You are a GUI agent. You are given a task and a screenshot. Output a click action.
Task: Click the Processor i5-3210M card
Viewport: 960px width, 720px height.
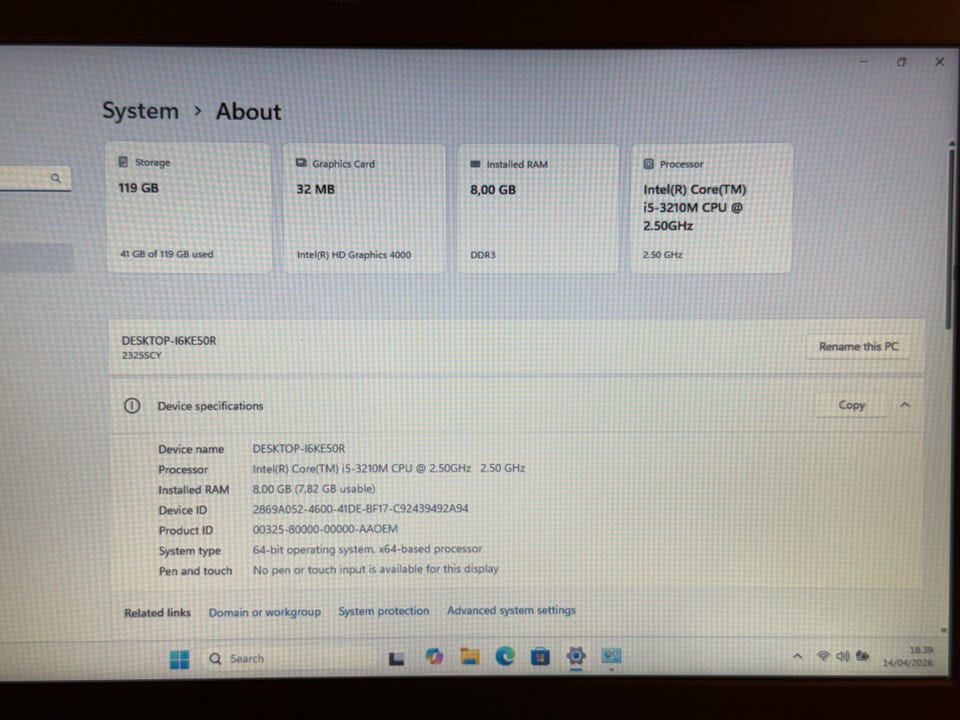click(x=711, y=208)
